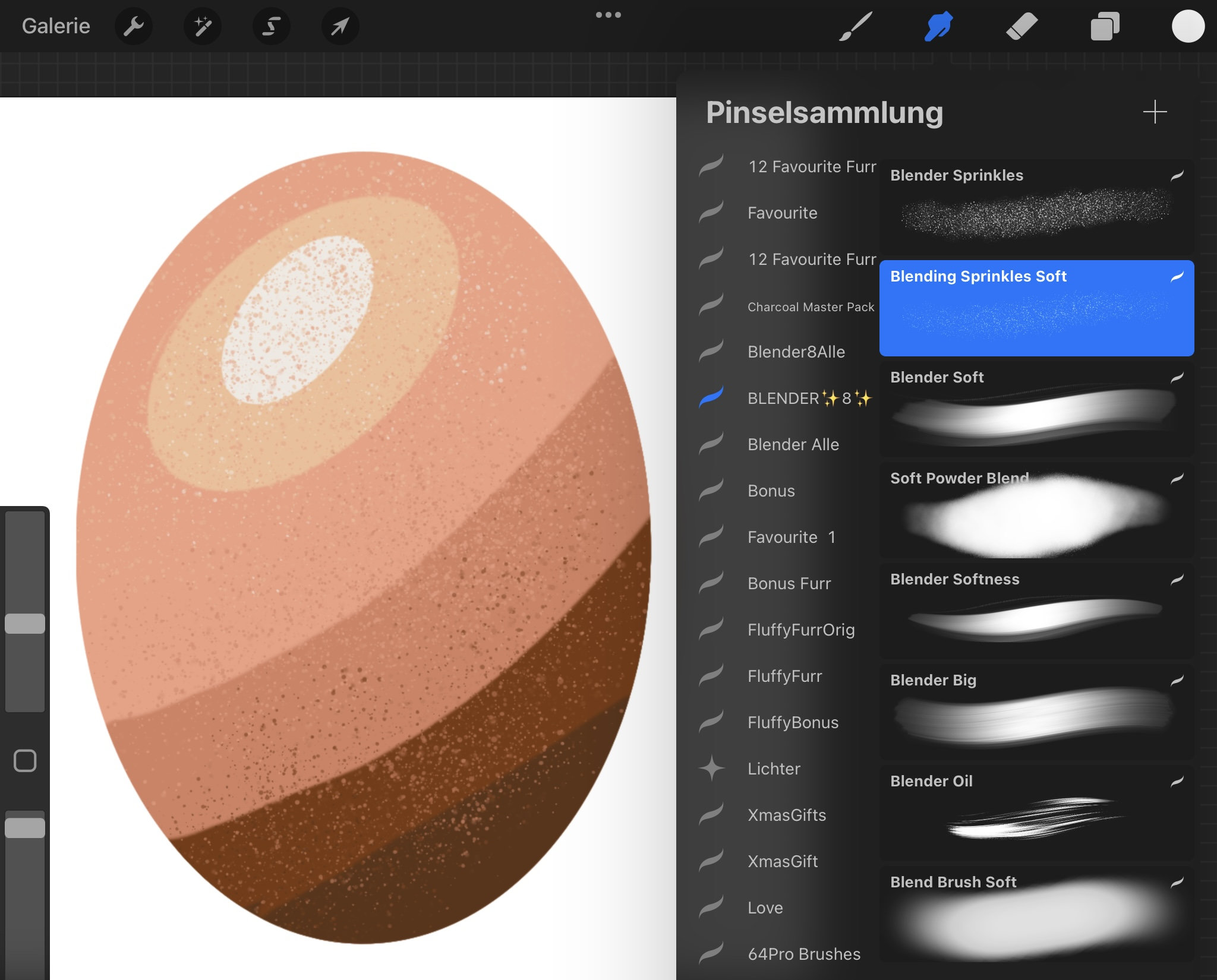The height and width of the screenshot is (980, 1217).
Task: Select the first 12 Favourite Furr brush set
Action: point(788,166)
